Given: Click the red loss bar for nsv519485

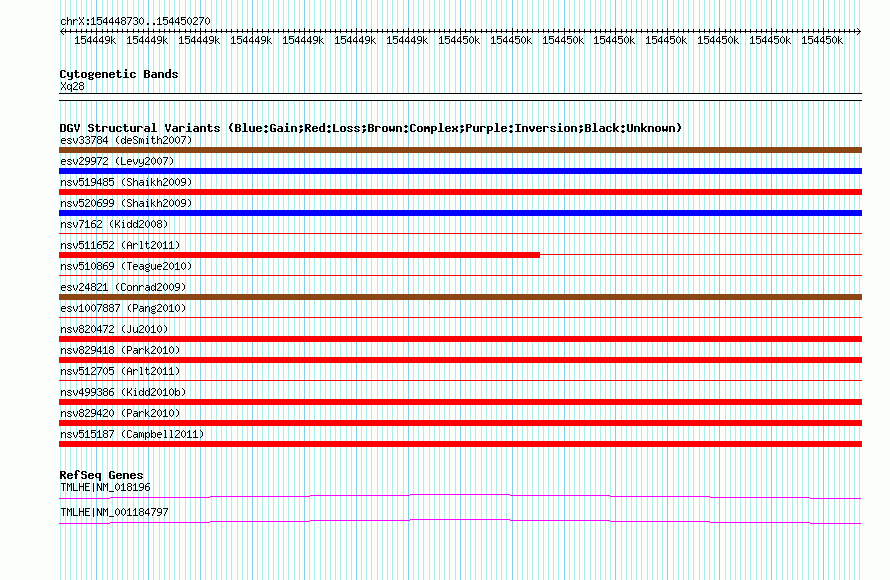Looking at the screenshot, I should (x=460, y=192).
